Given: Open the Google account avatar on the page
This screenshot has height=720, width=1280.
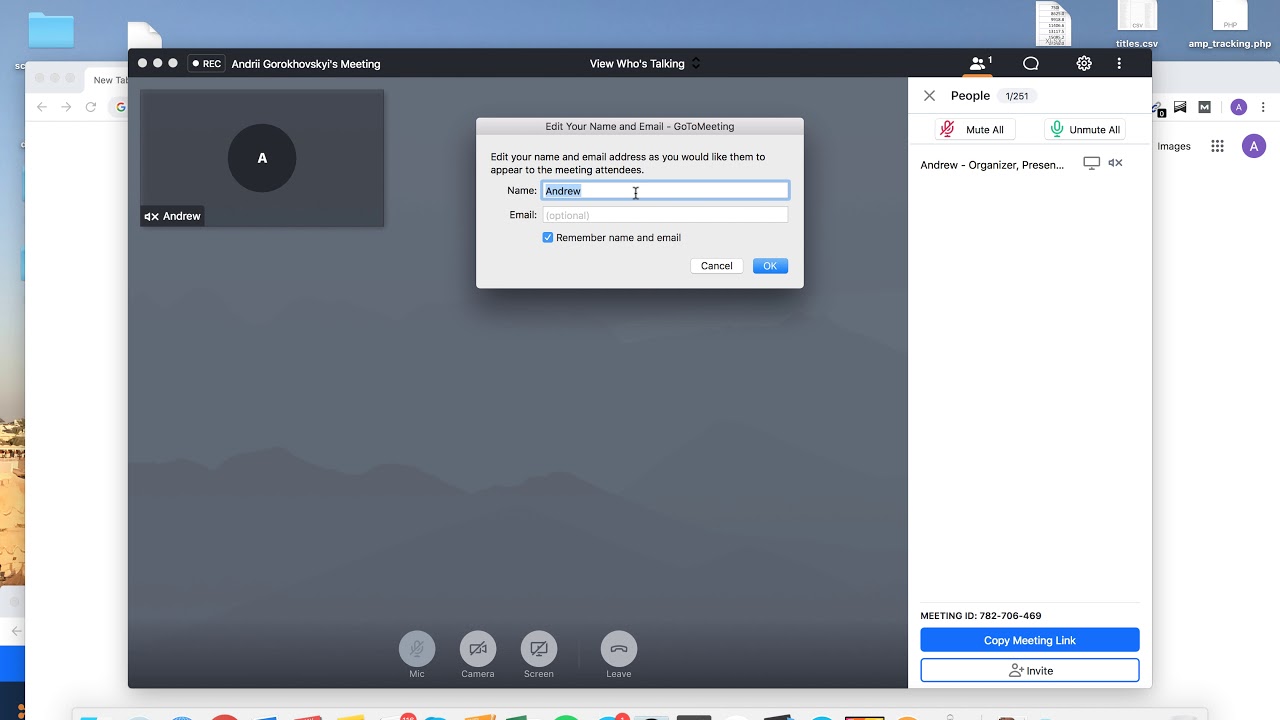Looking at the screenshot, I should (1253, 147).
